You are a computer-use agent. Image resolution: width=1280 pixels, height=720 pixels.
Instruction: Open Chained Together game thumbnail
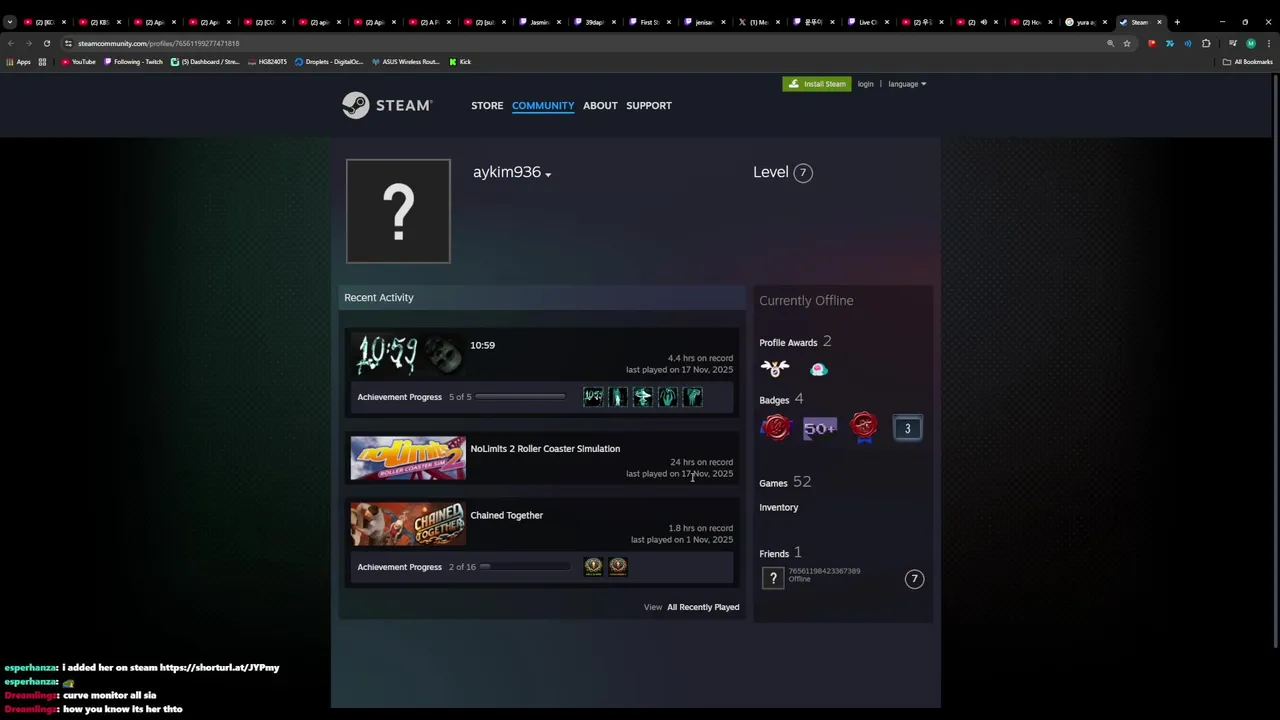coord(408,524)
